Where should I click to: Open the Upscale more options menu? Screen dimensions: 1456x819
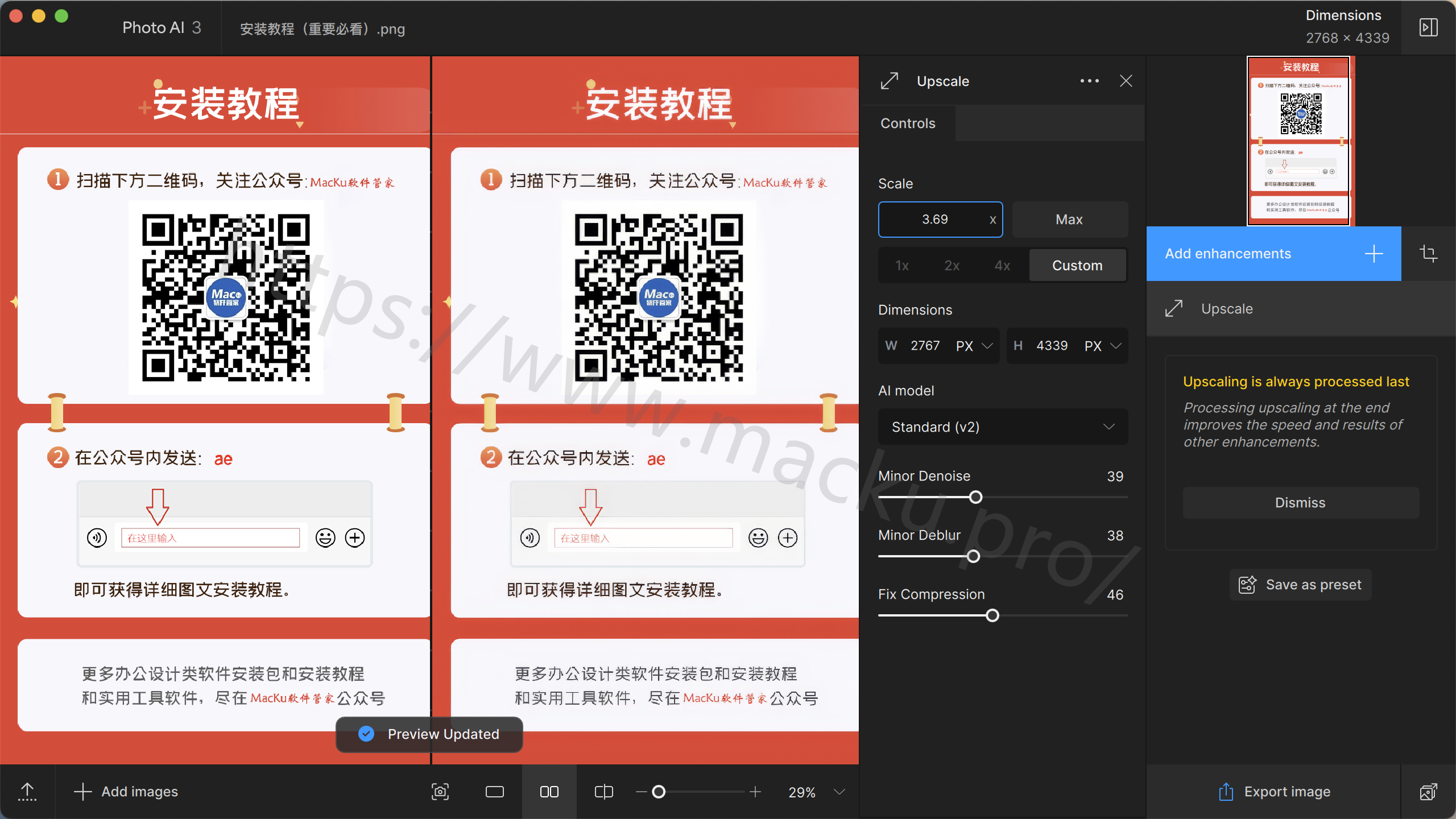click(x=1089, y=81)
